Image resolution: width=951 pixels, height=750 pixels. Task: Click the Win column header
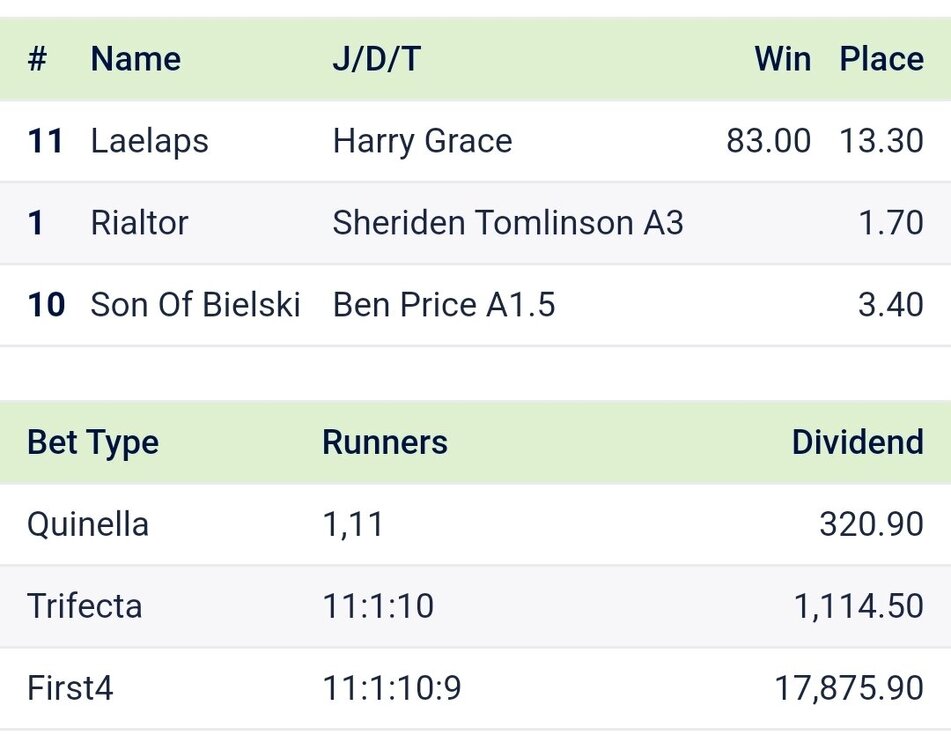click(x=782, y=59)
